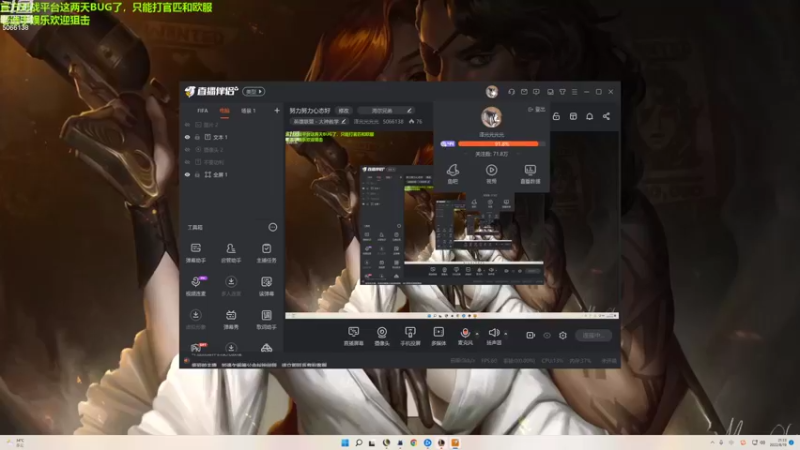Image resolution: width=800 pixels, height=450 pixels.
Task: Click the 修改 button beside stream title
Action: click(344, 110)
